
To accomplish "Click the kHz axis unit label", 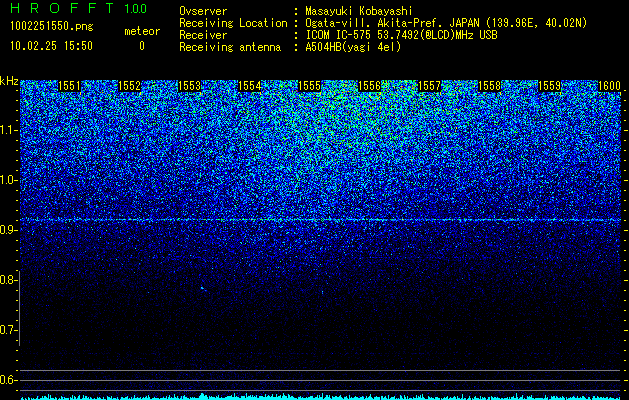I will [9, 81].
